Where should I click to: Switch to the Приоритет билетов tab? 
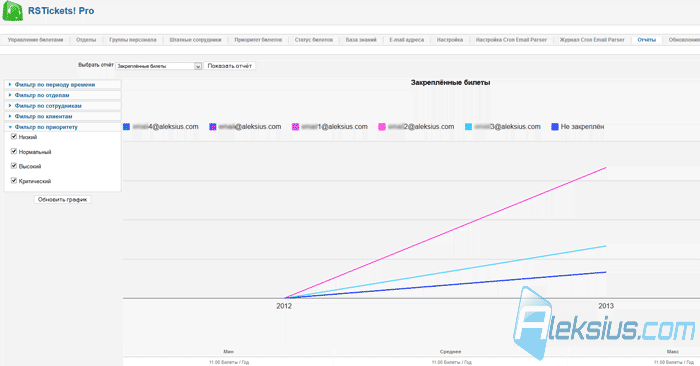coord(258,40)
